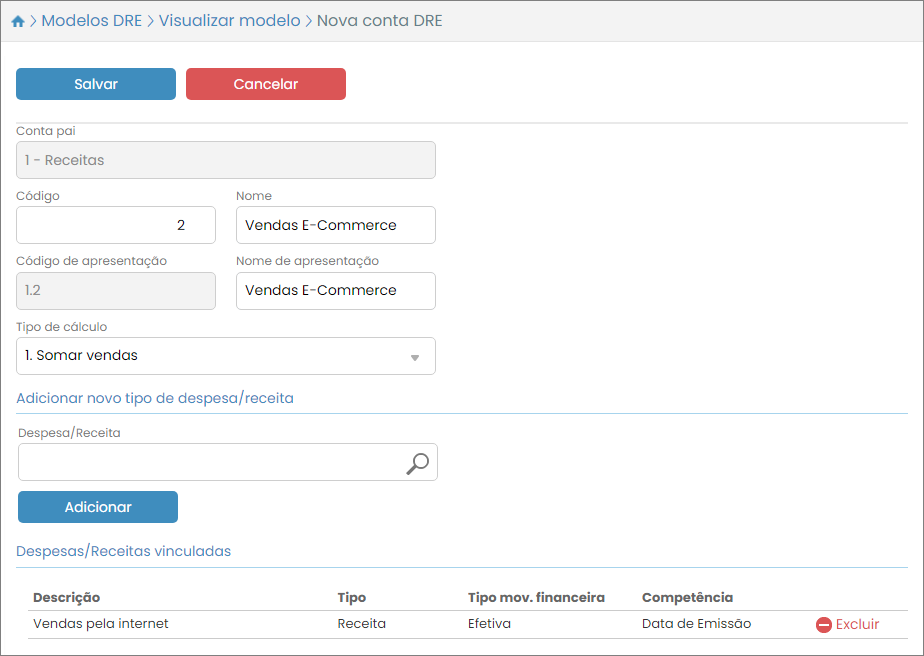Click into the Nome text field
The image size is (924, 656).
336,225
